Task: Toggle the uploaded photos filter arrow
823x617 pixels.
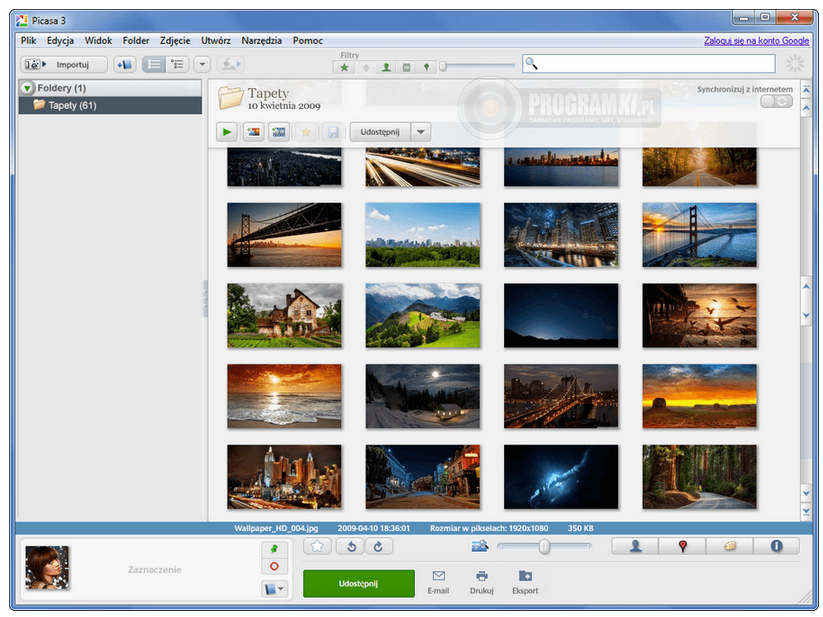Action: [366, 67]
